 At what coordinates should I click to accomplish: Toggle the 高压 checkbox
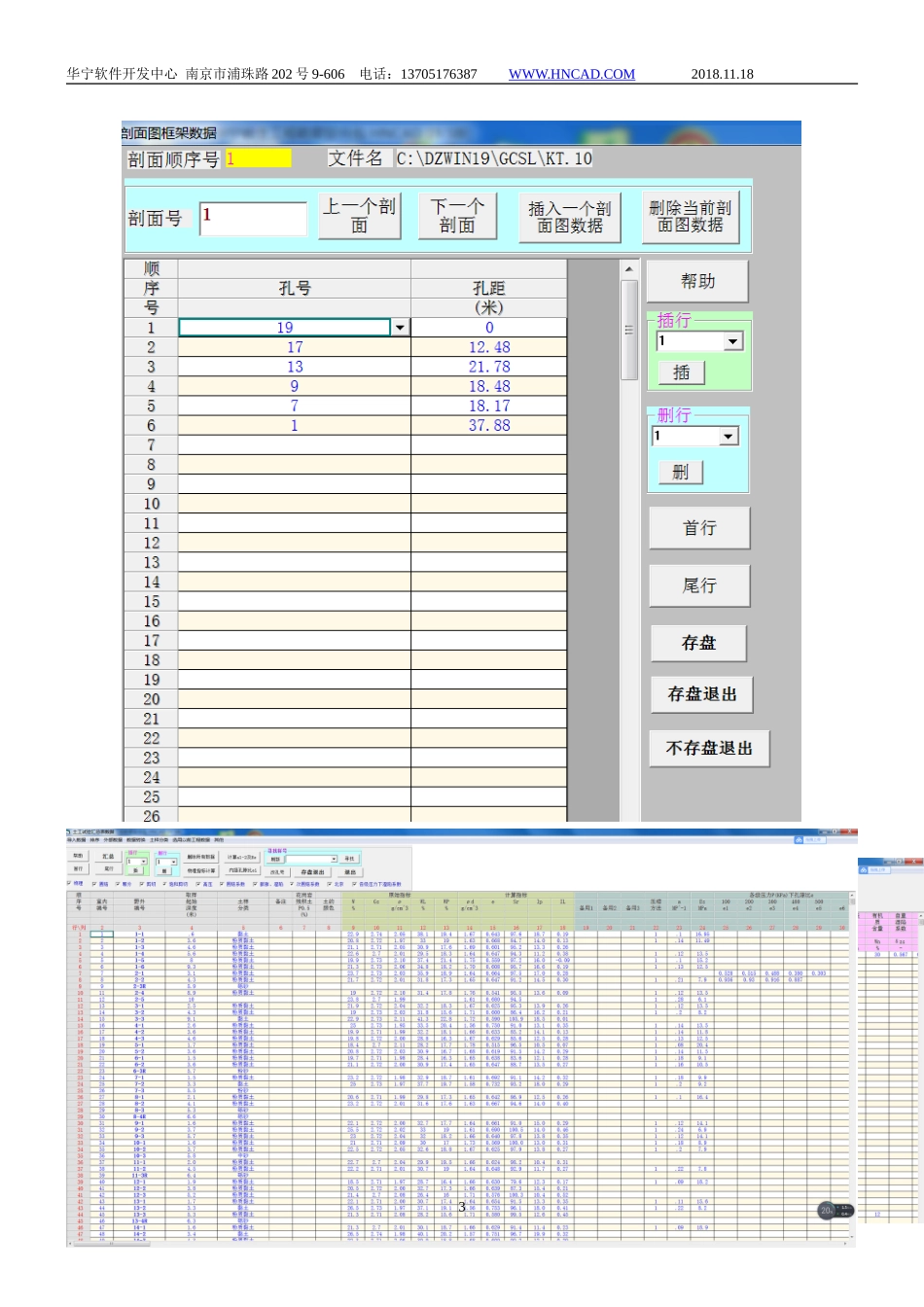pos(197,884)
